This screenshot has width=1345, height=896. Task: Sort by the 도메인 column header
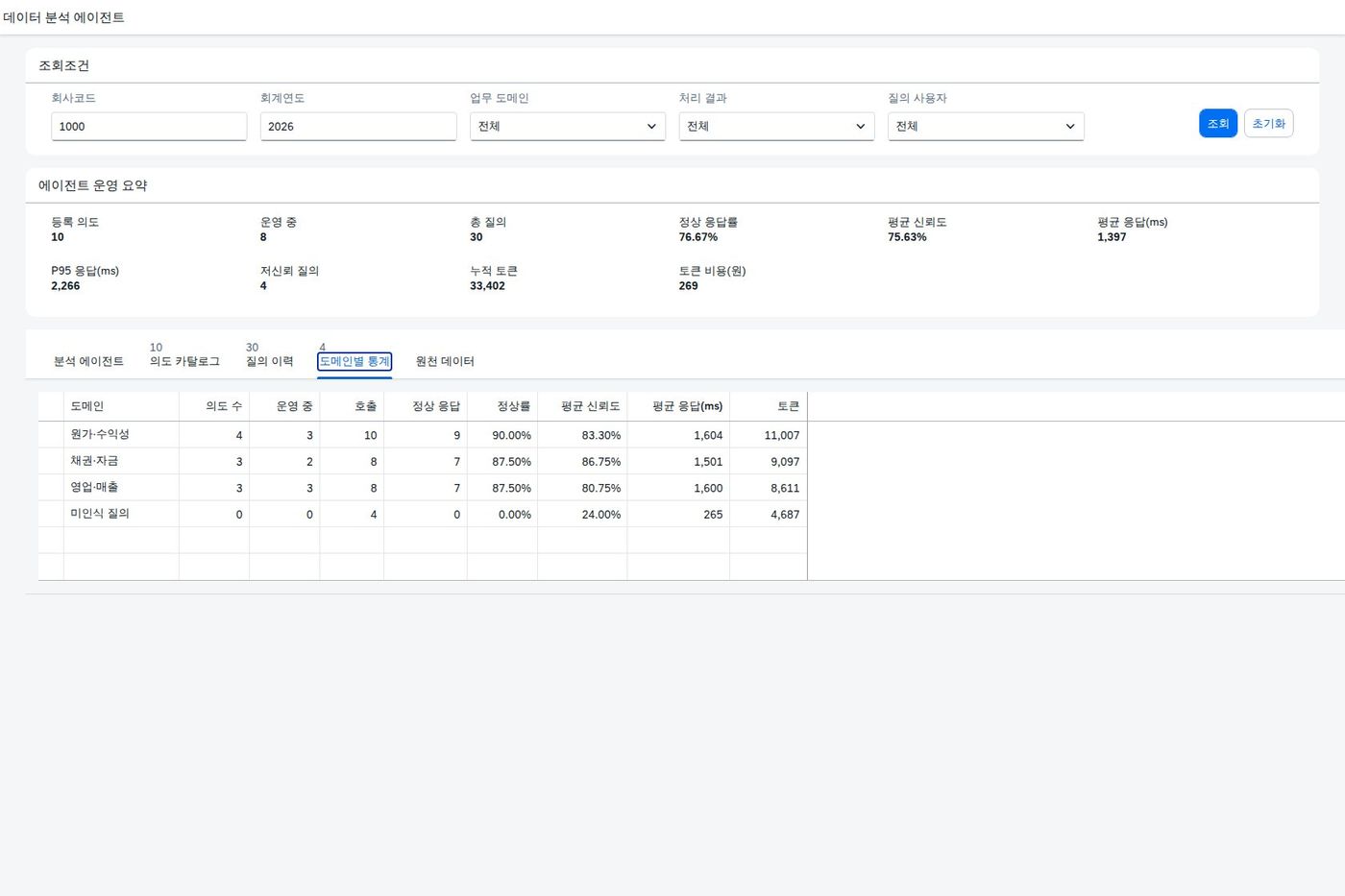point(121,406)
